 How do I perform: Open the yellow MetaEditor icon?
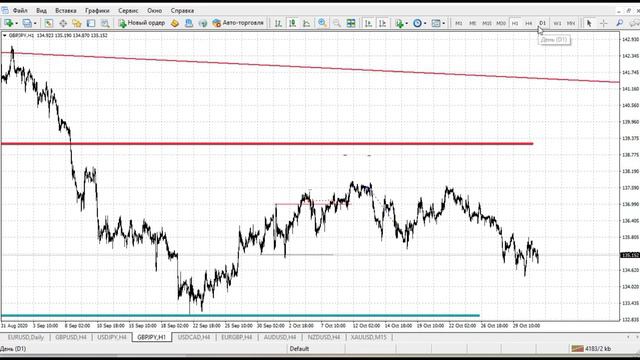coord(175,23)
